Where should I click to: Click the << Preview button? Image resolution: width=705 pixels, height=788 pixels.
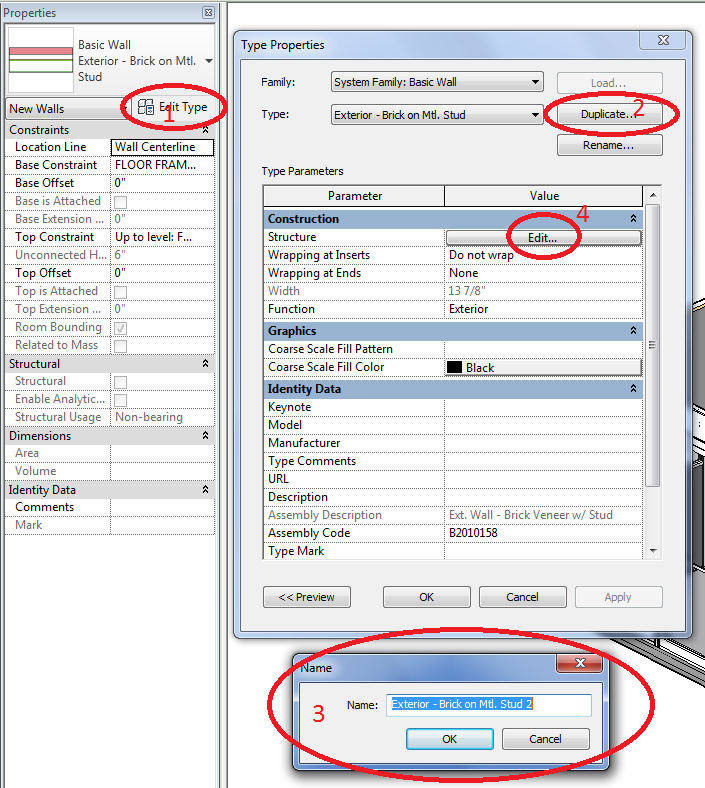pos(307,597)
